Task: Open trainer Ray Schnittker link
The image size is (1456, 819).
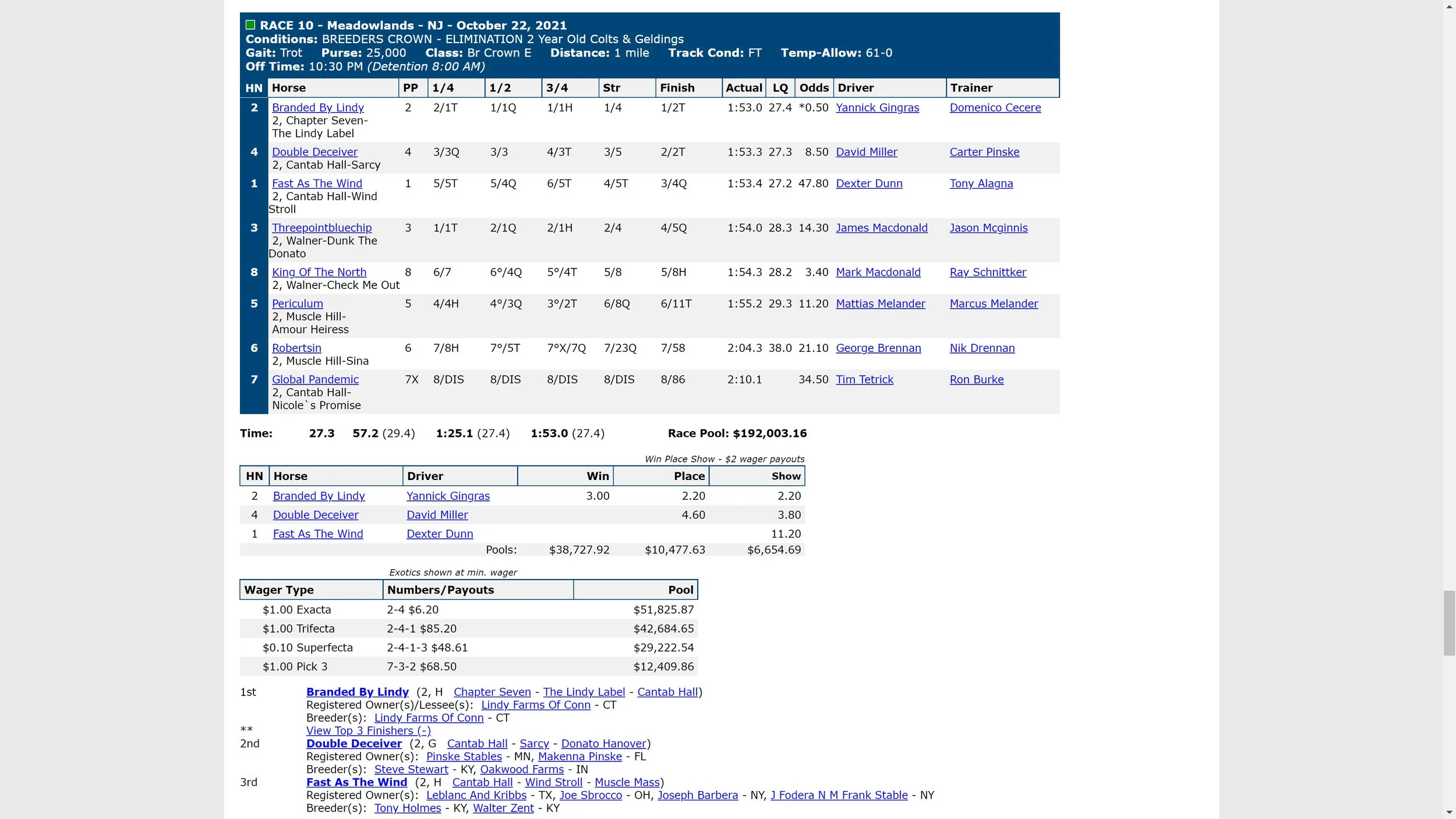Action: 988,272
